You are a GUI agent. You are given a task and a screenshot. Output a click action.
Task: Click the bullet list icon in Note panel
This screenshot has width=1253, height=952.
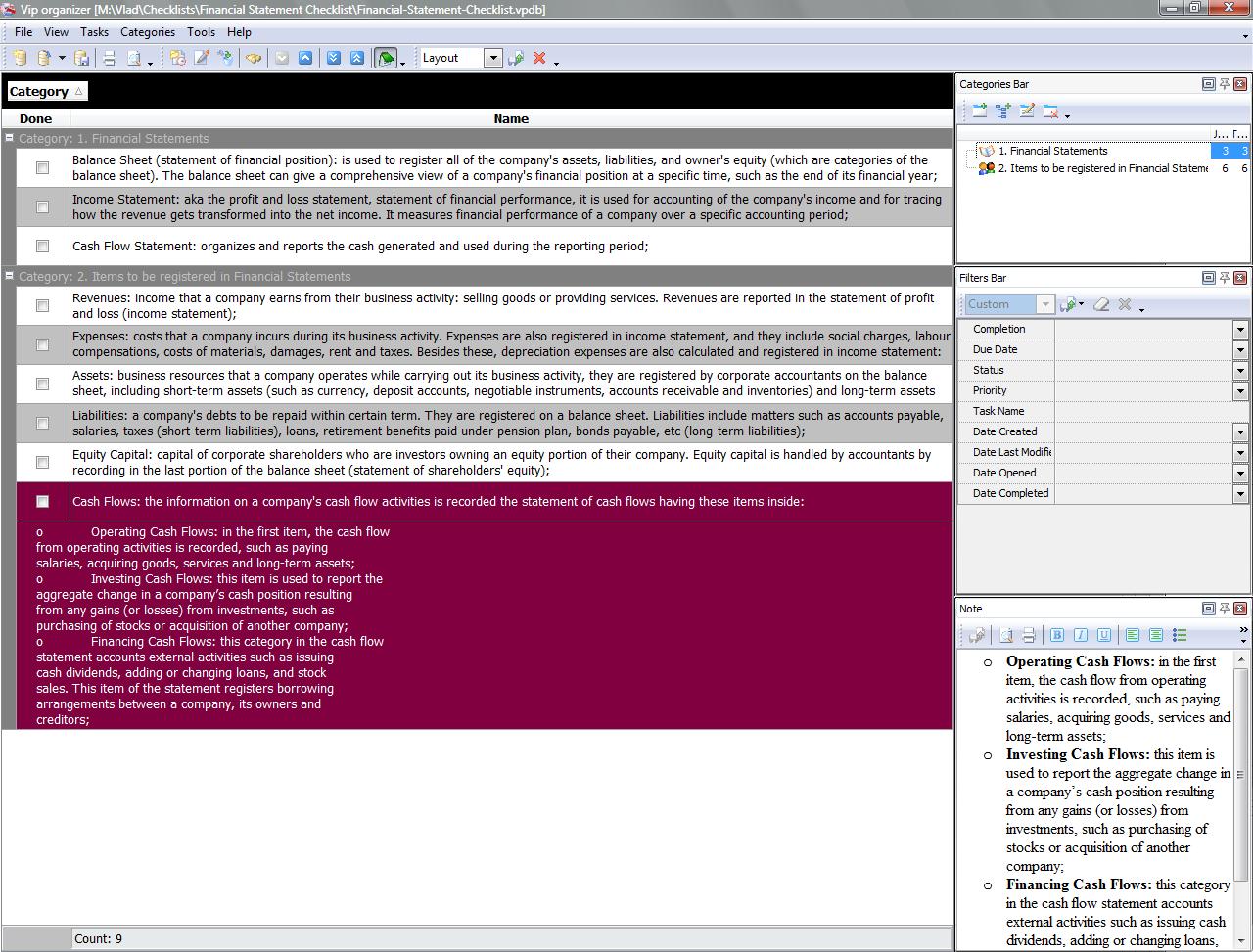(x=1180, y=635)
